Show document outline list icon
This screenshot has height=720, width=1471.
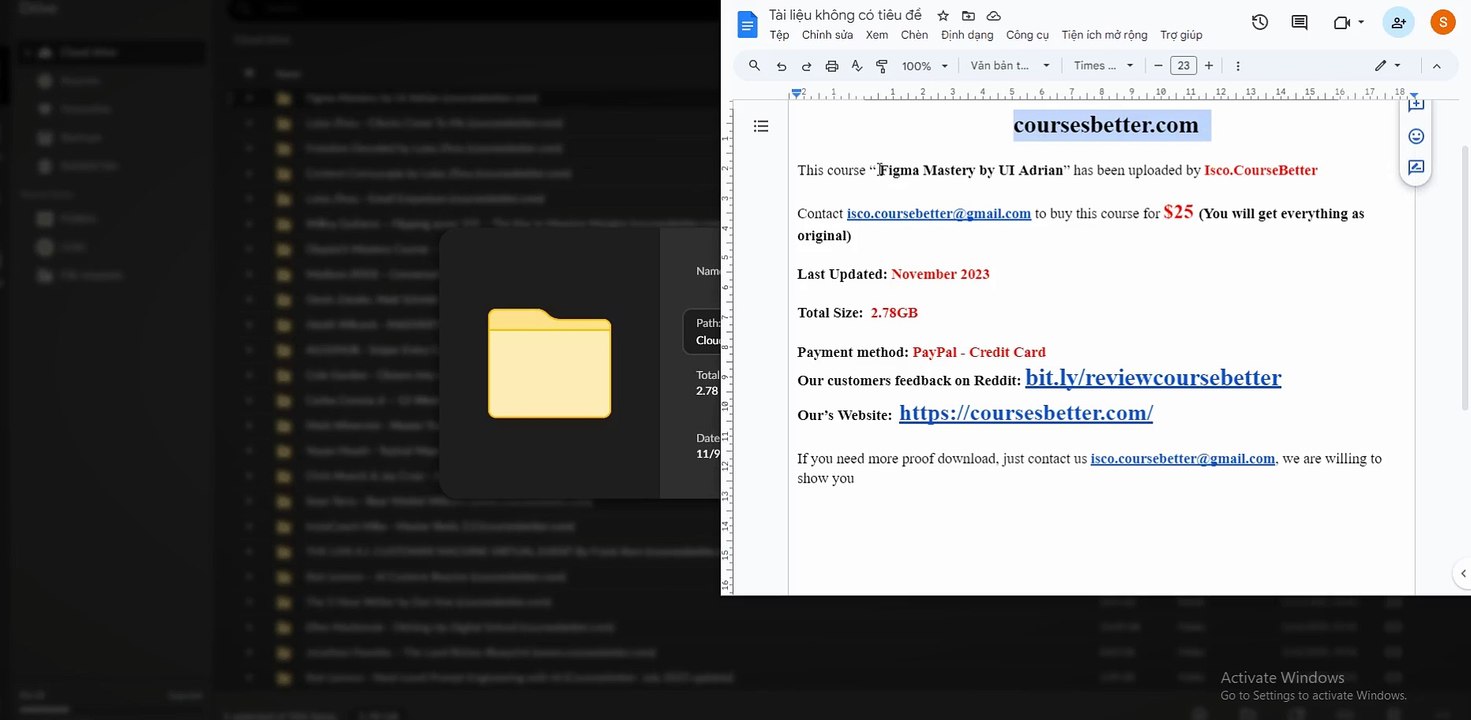[761, 126]
